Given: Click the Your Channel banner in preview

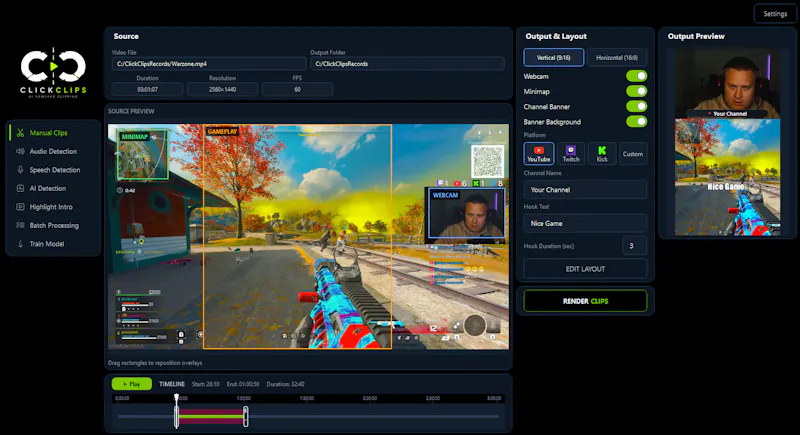Looking at the screenshot, I should (728, 114).
